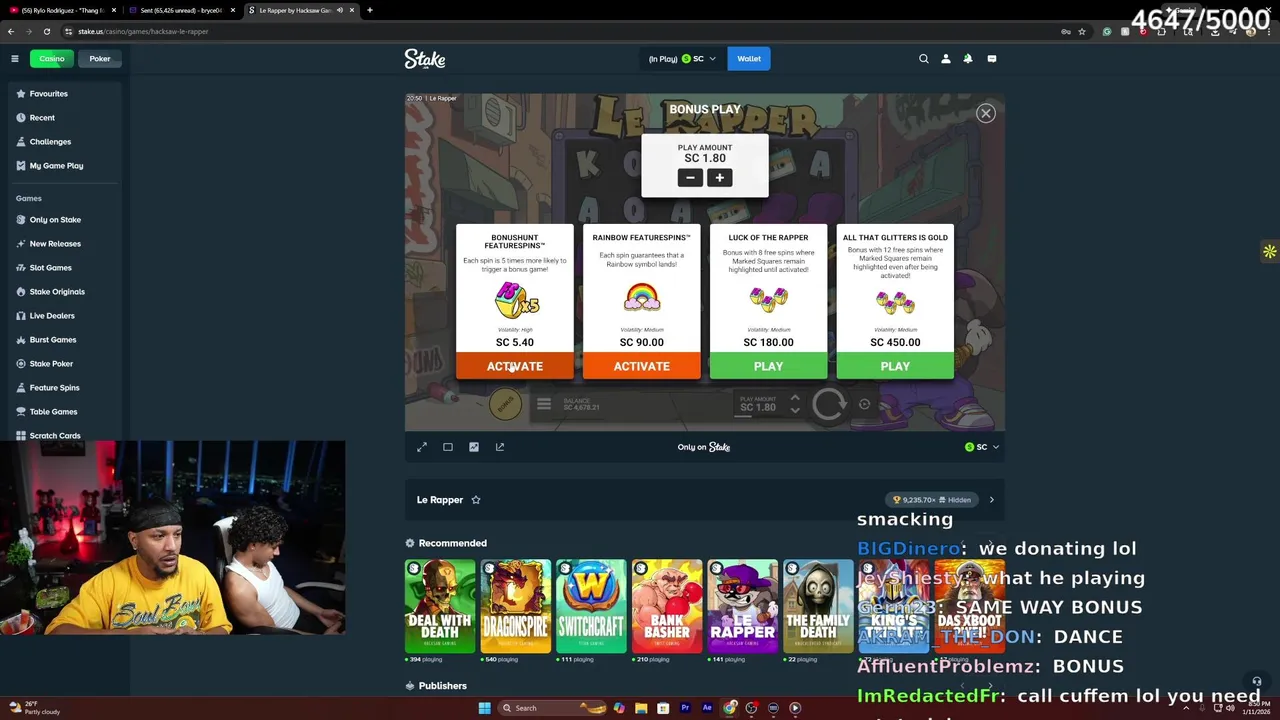Switch to the Sent mail browser tab
Viewport: 1280px width, 720px height.
[x=181, y=10]
